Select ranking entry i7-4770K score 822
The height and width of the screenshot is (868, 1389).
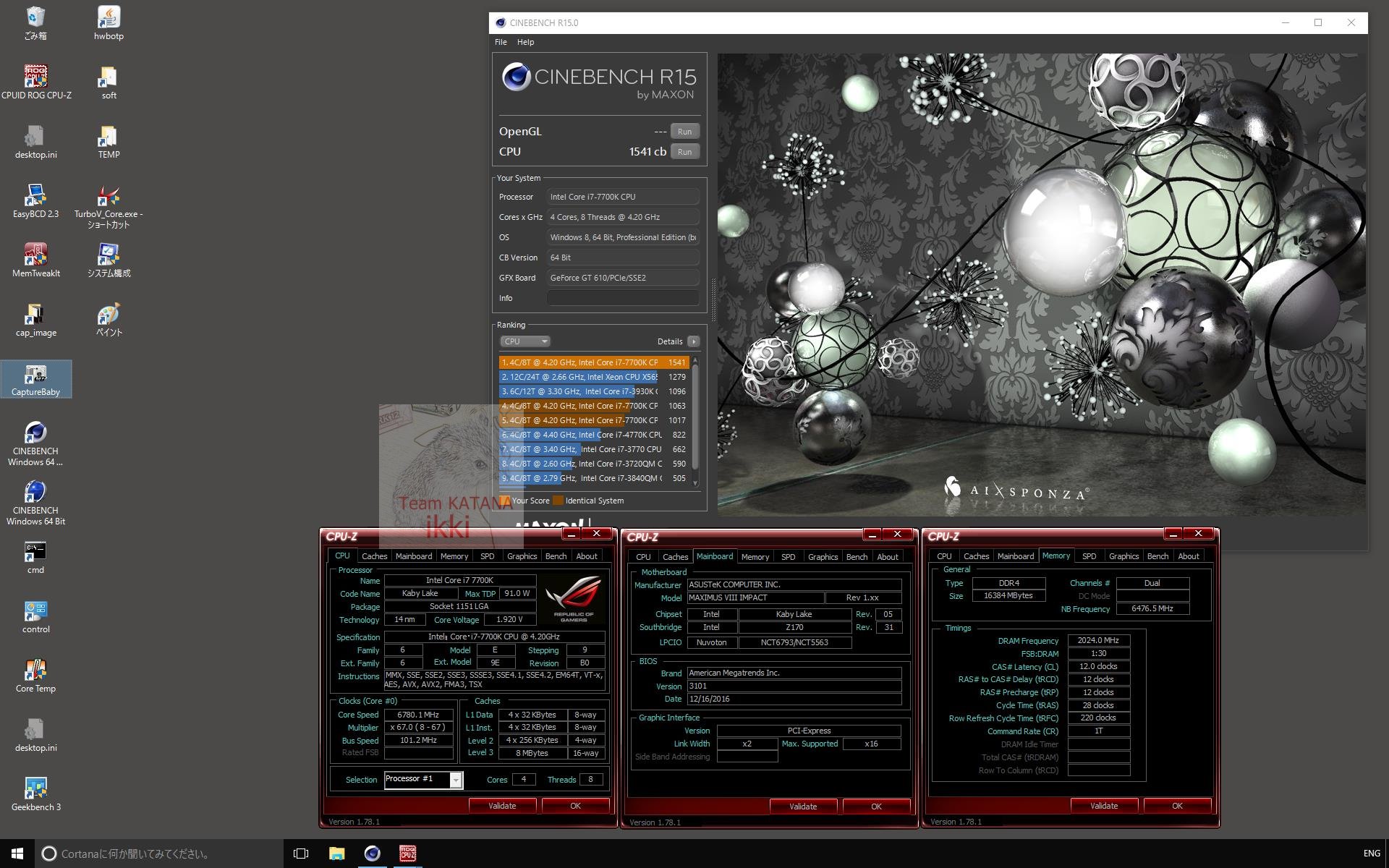tap(593, 435)
